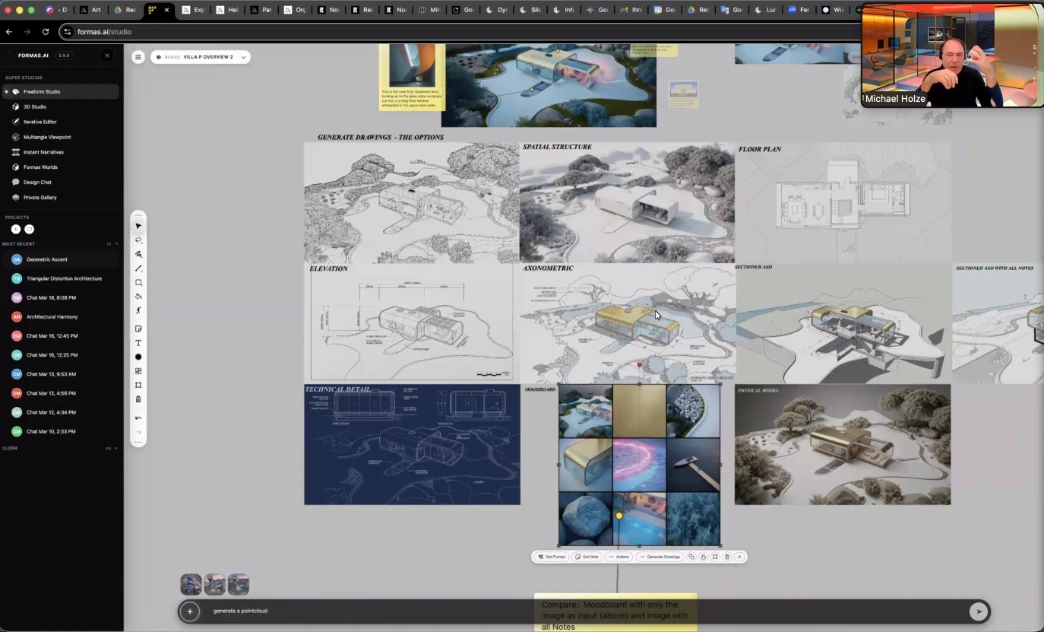Click the undo arrow in toolbar
Image resolution: width=1044 pixels, height=632 pixels.
tap(139, 418)
